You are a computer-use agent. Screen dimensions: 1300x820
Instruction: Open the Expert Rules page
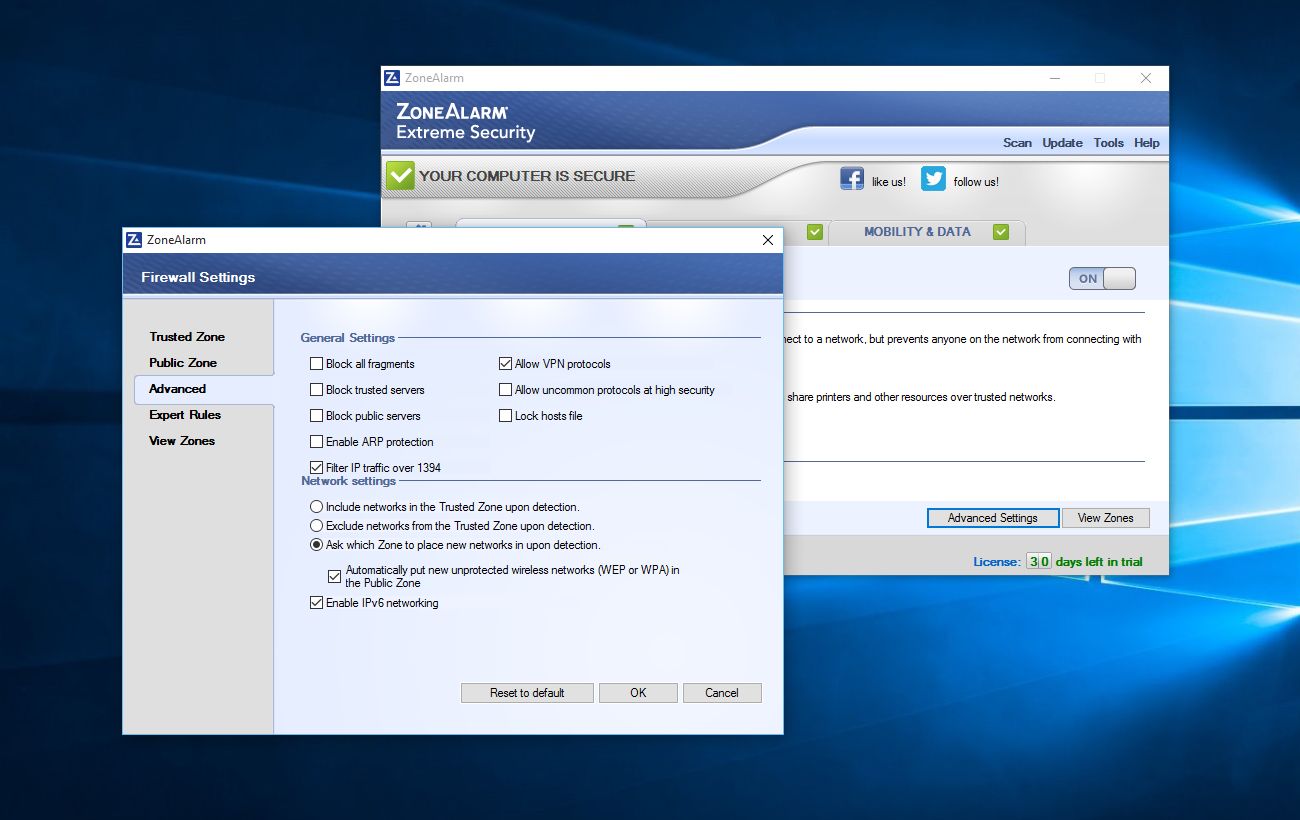185,415
